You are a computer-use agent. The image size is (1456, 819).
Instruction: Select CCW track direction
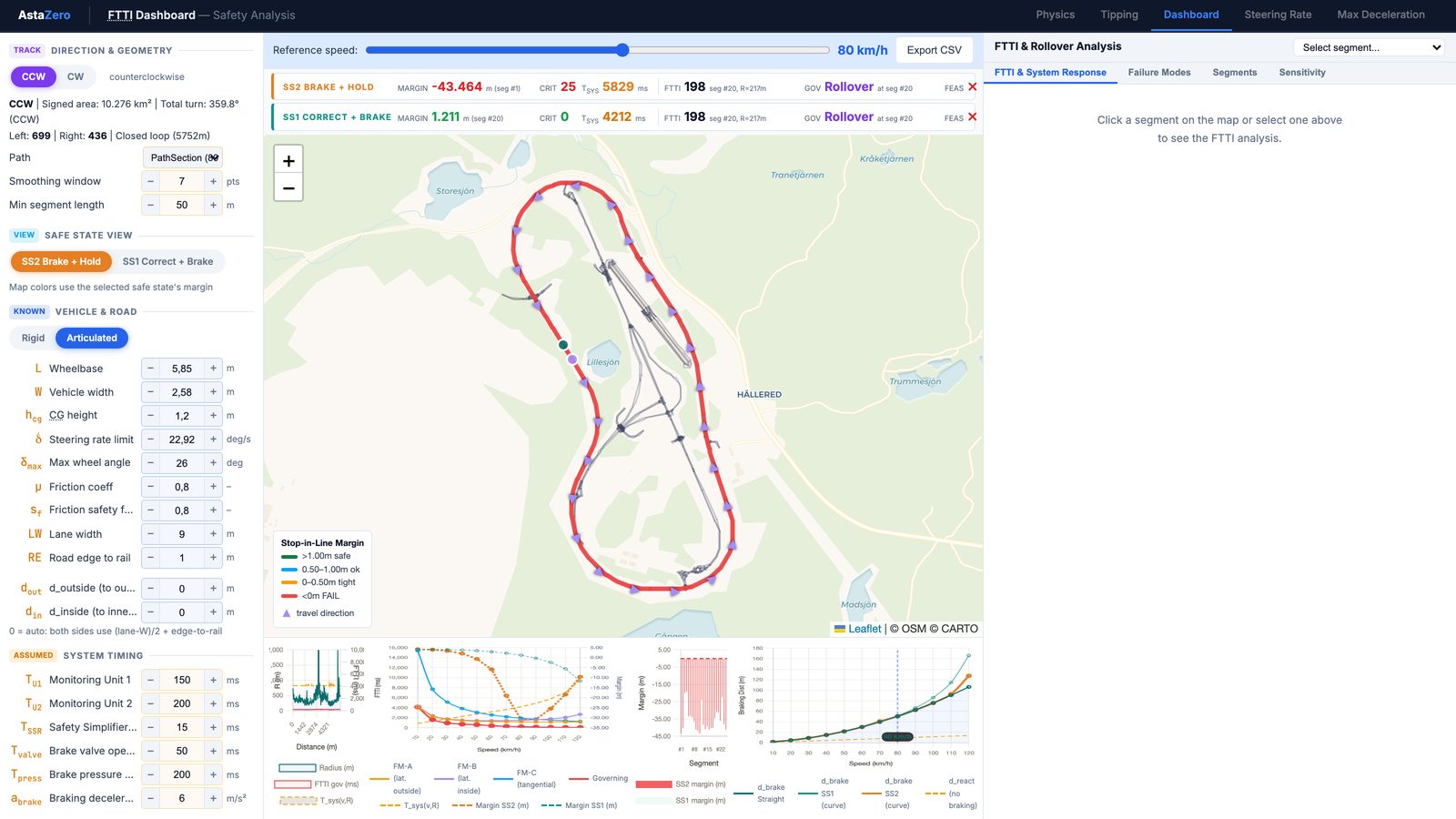tap(34, 77)
